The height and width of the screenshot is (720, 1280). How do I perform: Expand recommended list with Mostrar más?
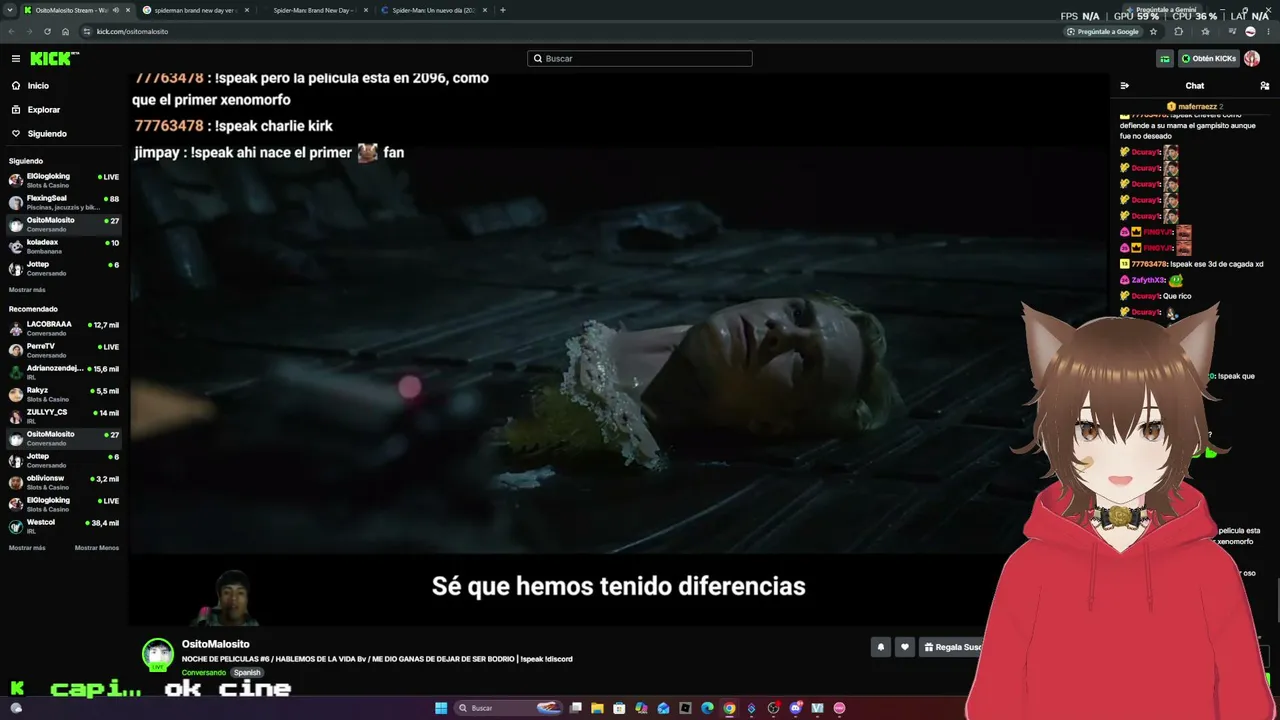click(27, 548)
